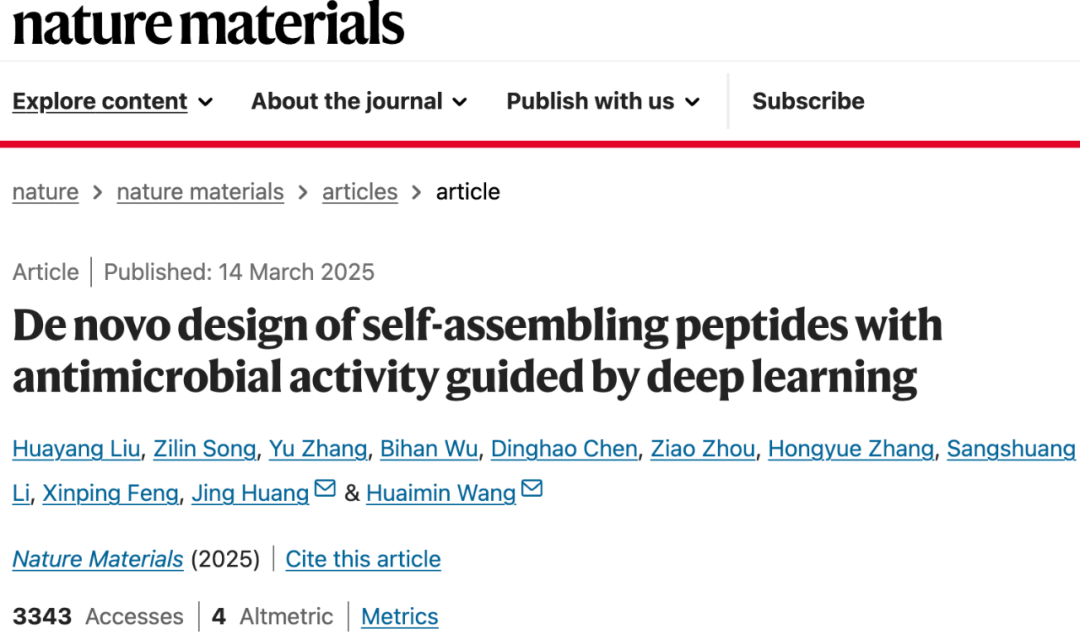The image size is (1080, 640).
Task: Open Hongyue Zhang author link
Action: 851,449
